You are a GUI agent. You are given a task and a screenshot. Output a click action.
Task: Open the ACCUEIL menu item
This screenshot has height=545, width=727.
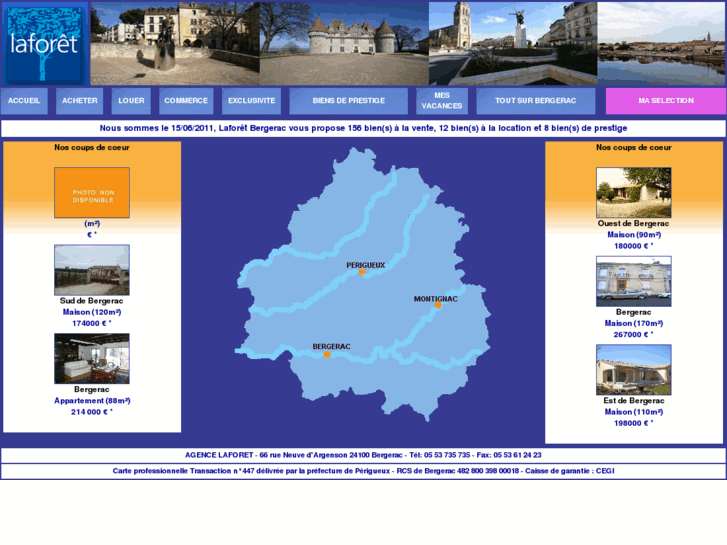pyautogui.click(x=24, y=101)
